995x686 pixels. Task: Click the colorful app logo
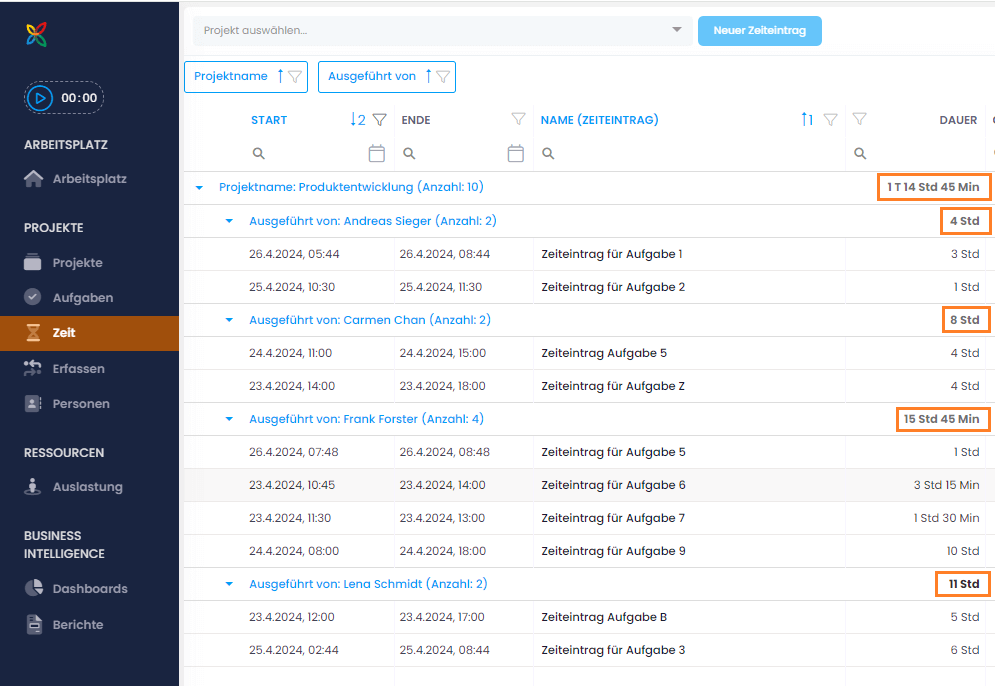37,34
